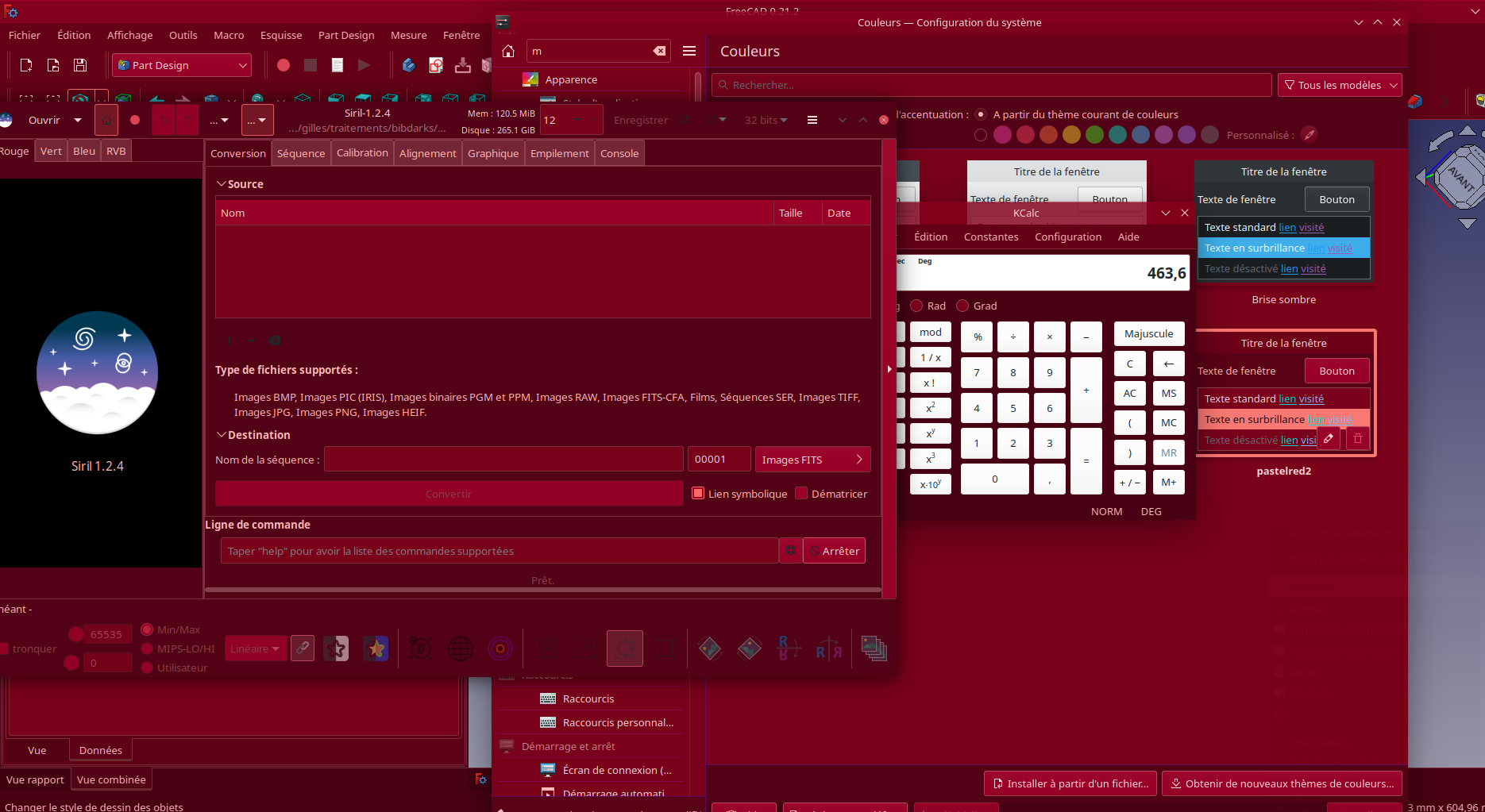
Task: Click Siril image stack icon
Action: tap(874, 648)
